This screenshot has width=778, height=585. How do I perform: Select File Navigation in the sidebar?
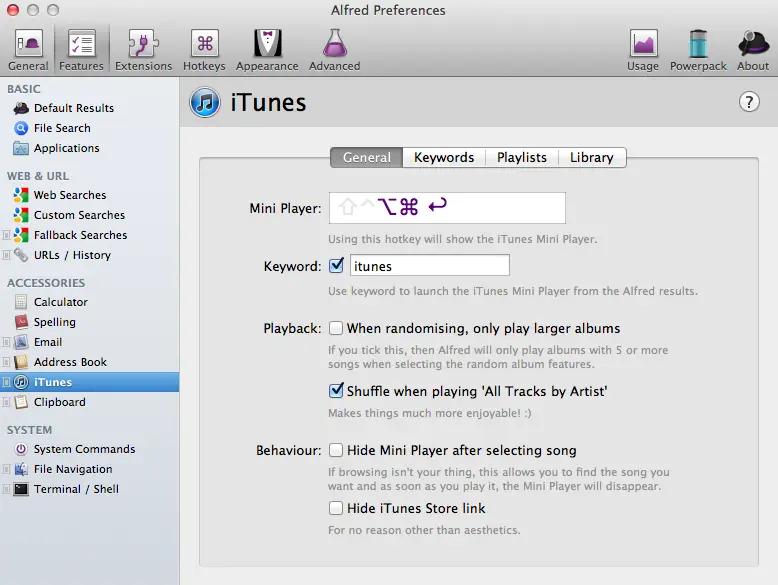89,469
